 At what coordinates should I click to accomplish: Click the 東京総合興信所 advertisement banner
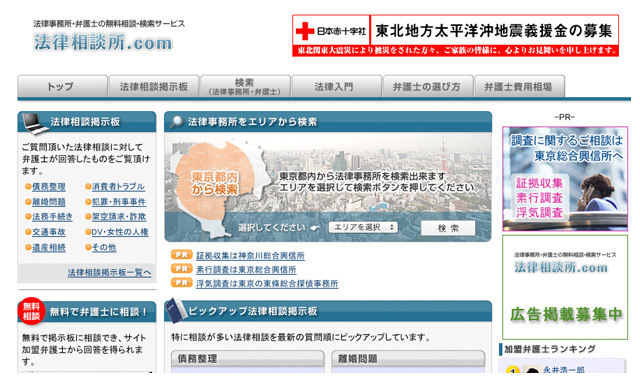point(565,179)
